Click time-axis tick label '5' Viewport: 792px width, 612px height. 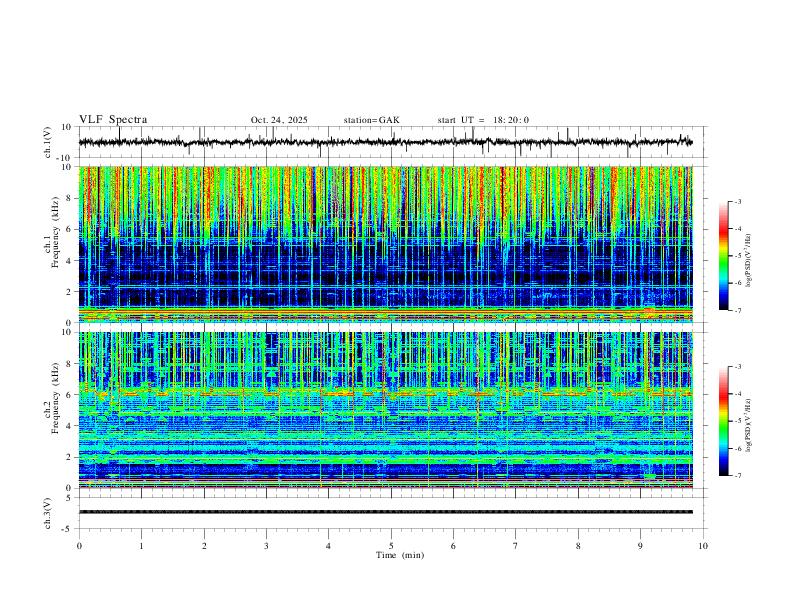coord(391,546)
